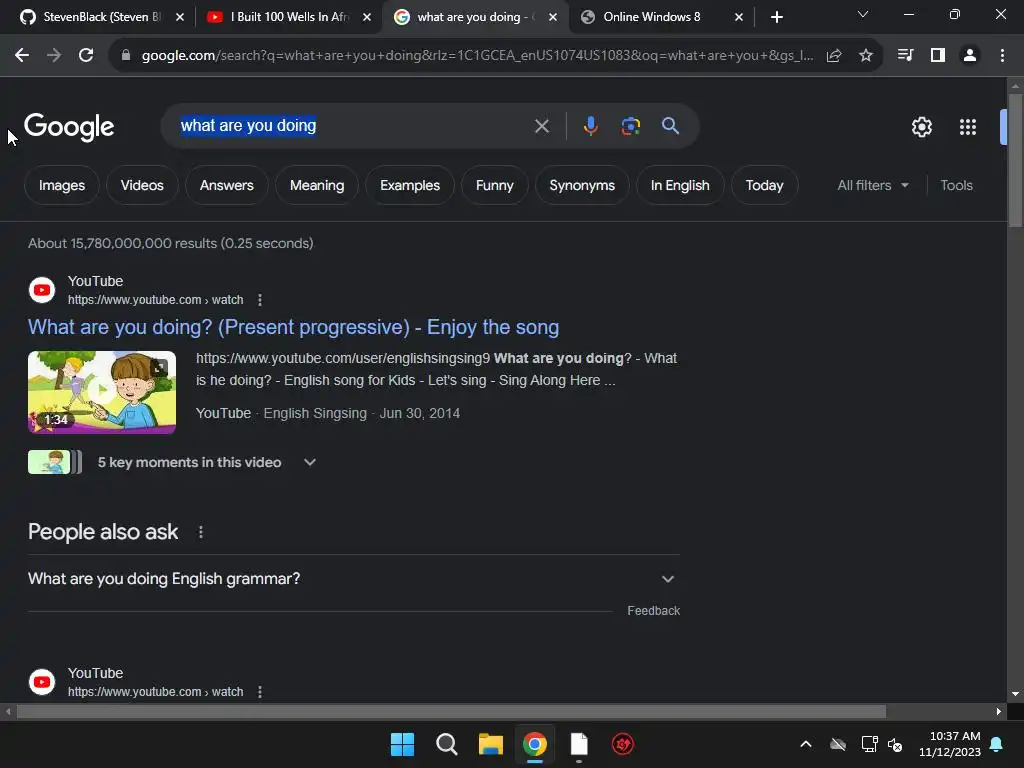1024x768 pixels.
Task: Click the vertical page scrollbar thumb
Action: pos(1015,160)
